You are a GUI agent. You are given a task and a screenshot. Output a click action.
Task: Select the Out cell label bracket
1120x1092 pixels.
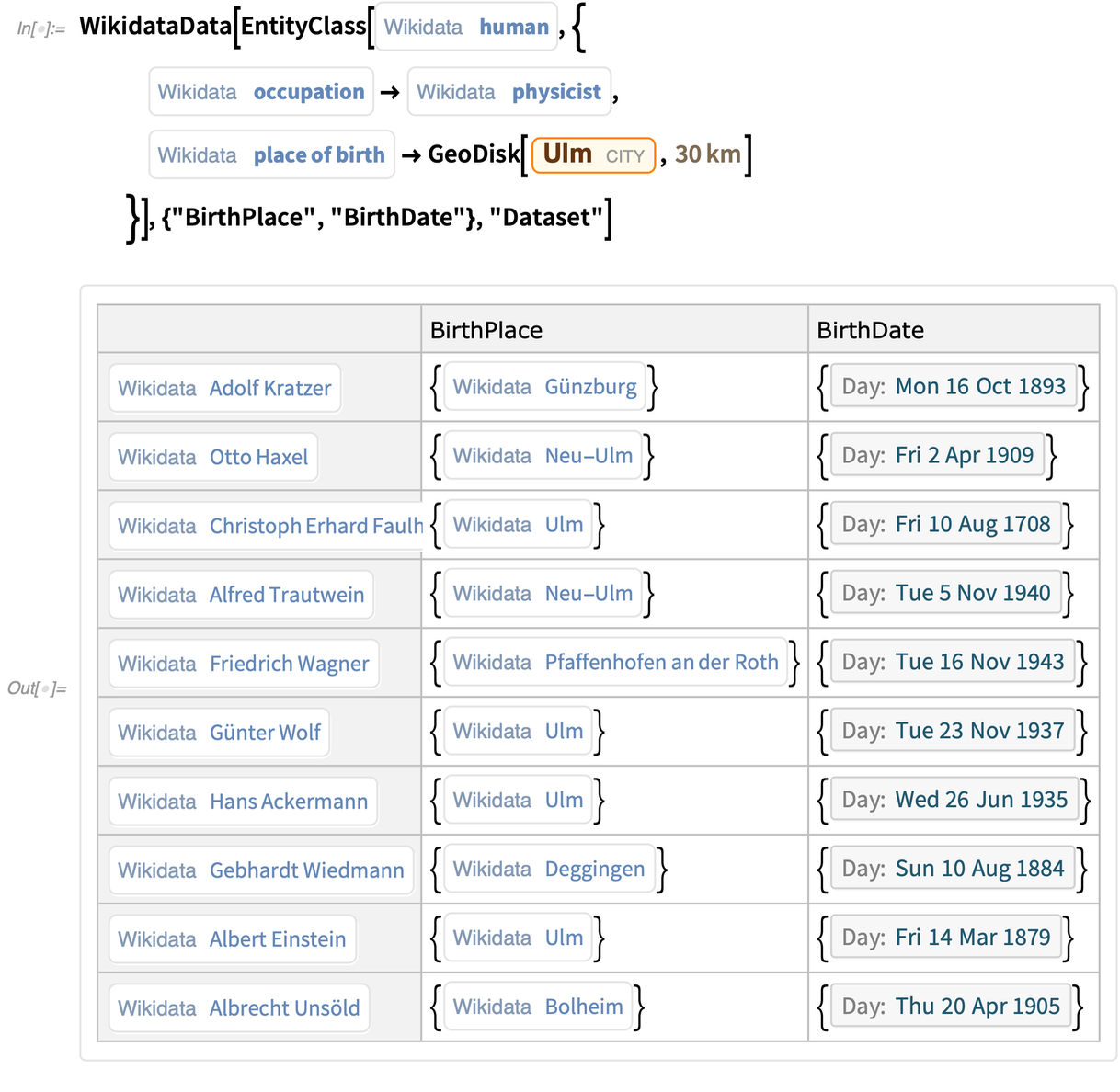tap(38, 688)
